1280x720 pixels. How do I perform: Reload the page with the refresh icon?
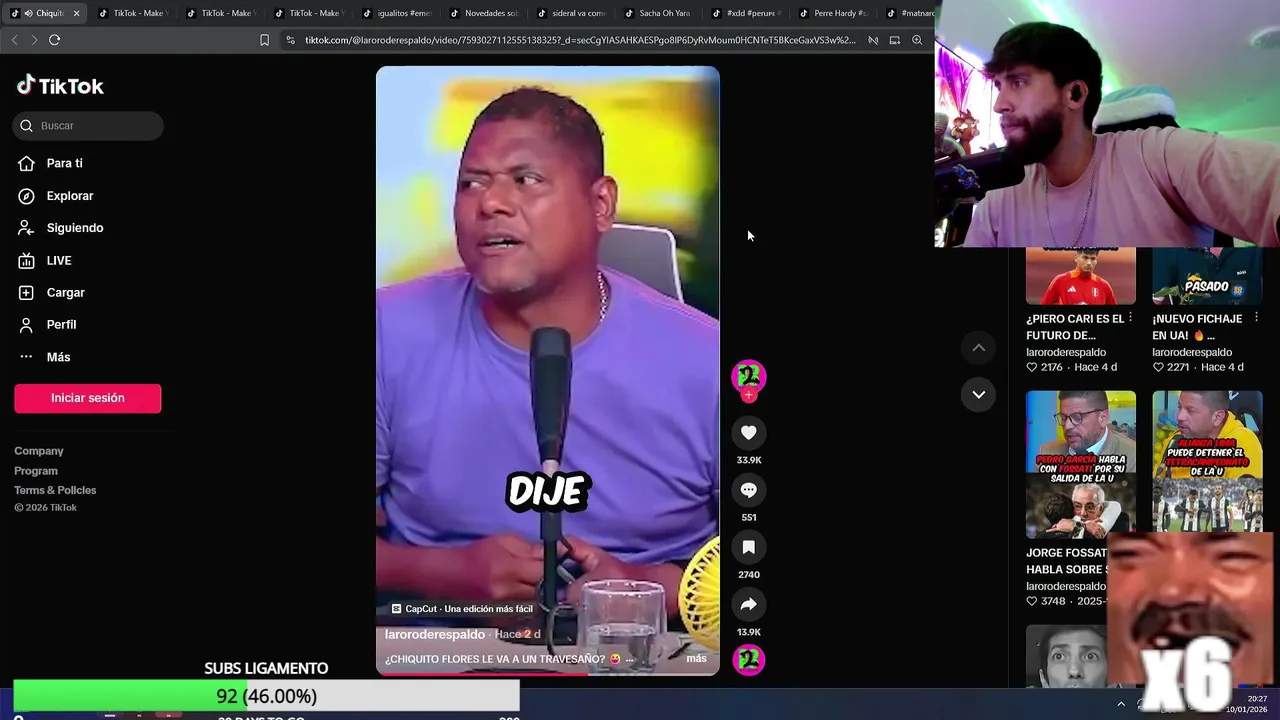point(54,40)
